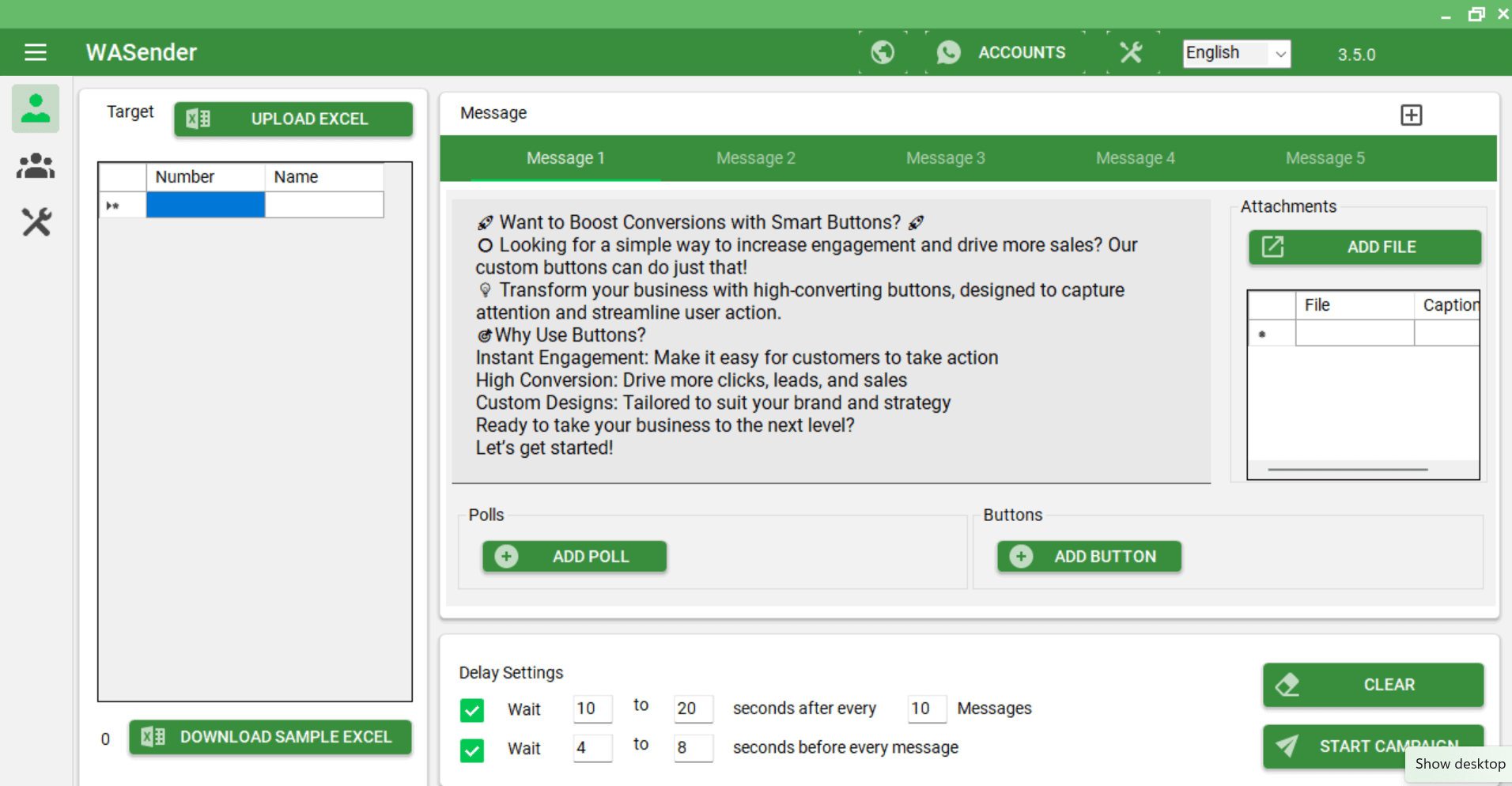Switch to Message 2 tab

(x=755, y=158)
